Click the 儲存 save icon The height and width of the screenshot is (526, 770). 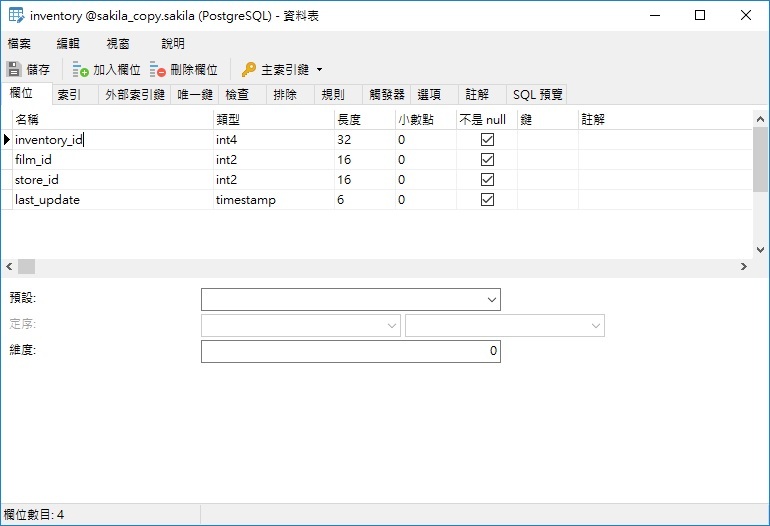click(14, 69)
